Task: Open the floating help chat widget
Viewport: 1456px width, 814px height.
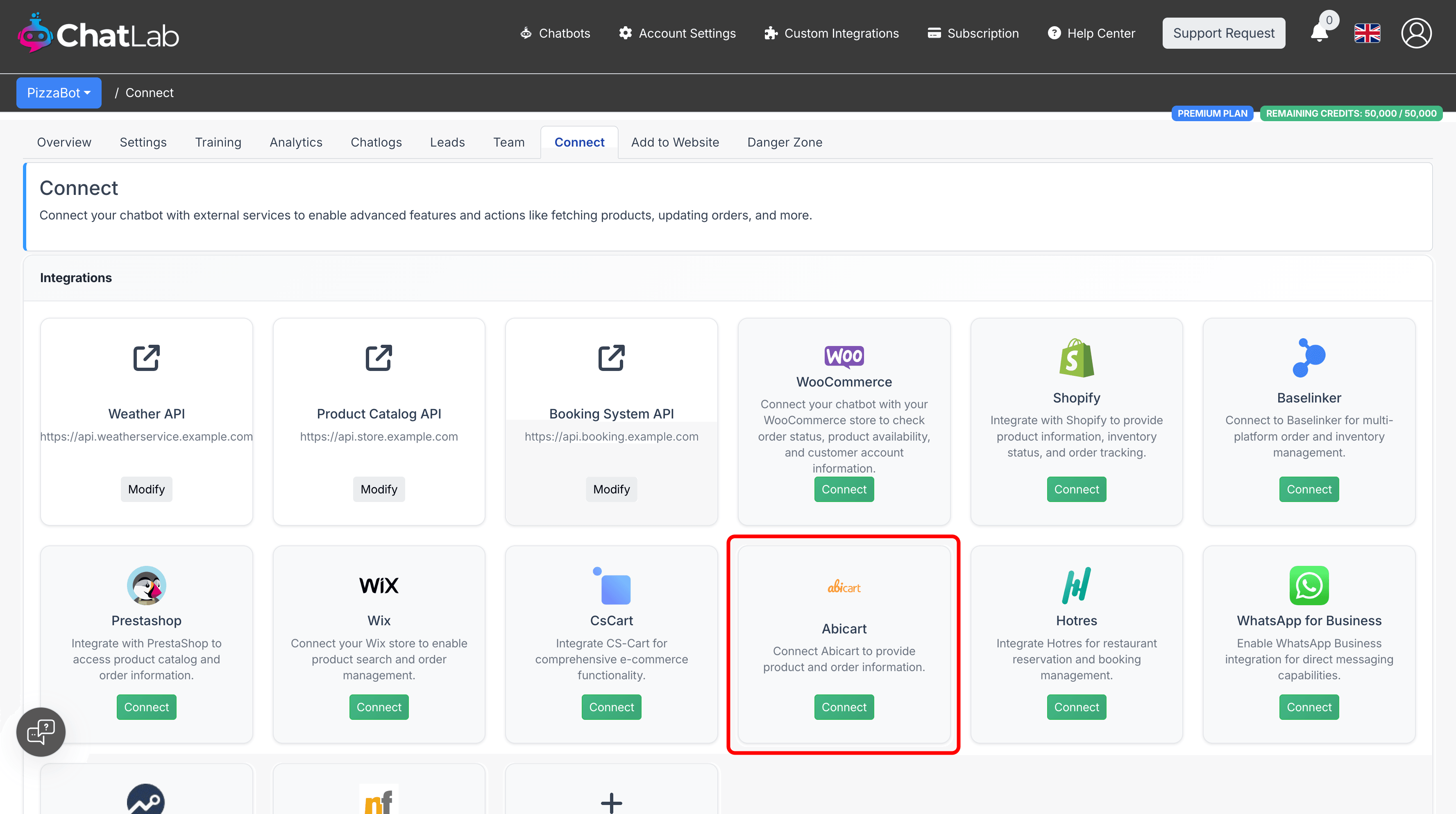Action: tap(41, 732)
